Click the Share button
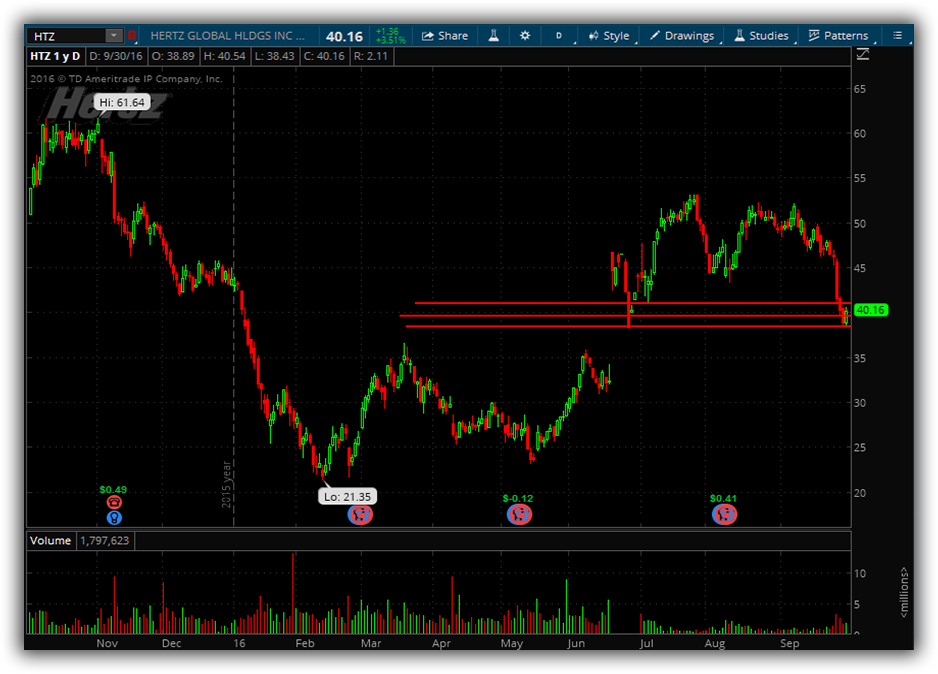This screenshot has height=674, width=938. [445, 36]
